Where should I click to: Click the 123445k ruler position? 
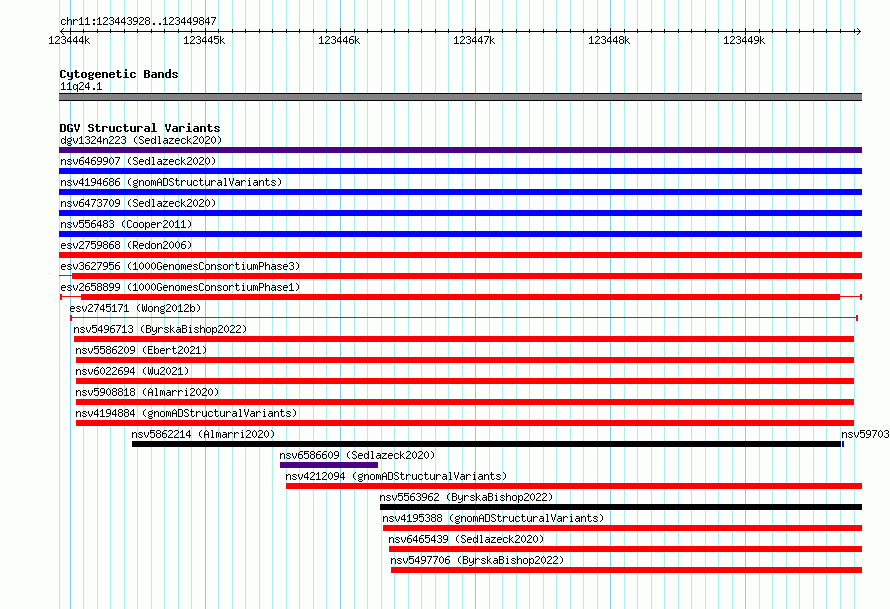pos(204,40)
